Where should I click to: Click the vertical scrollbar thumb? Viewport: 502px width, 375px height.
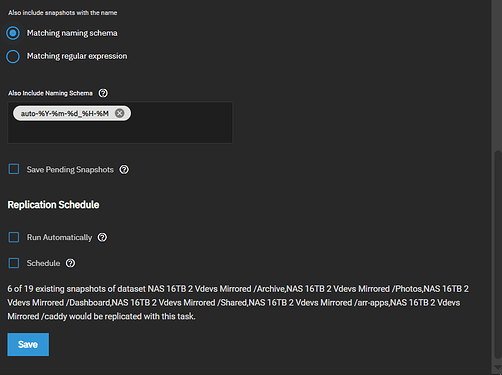497,255
